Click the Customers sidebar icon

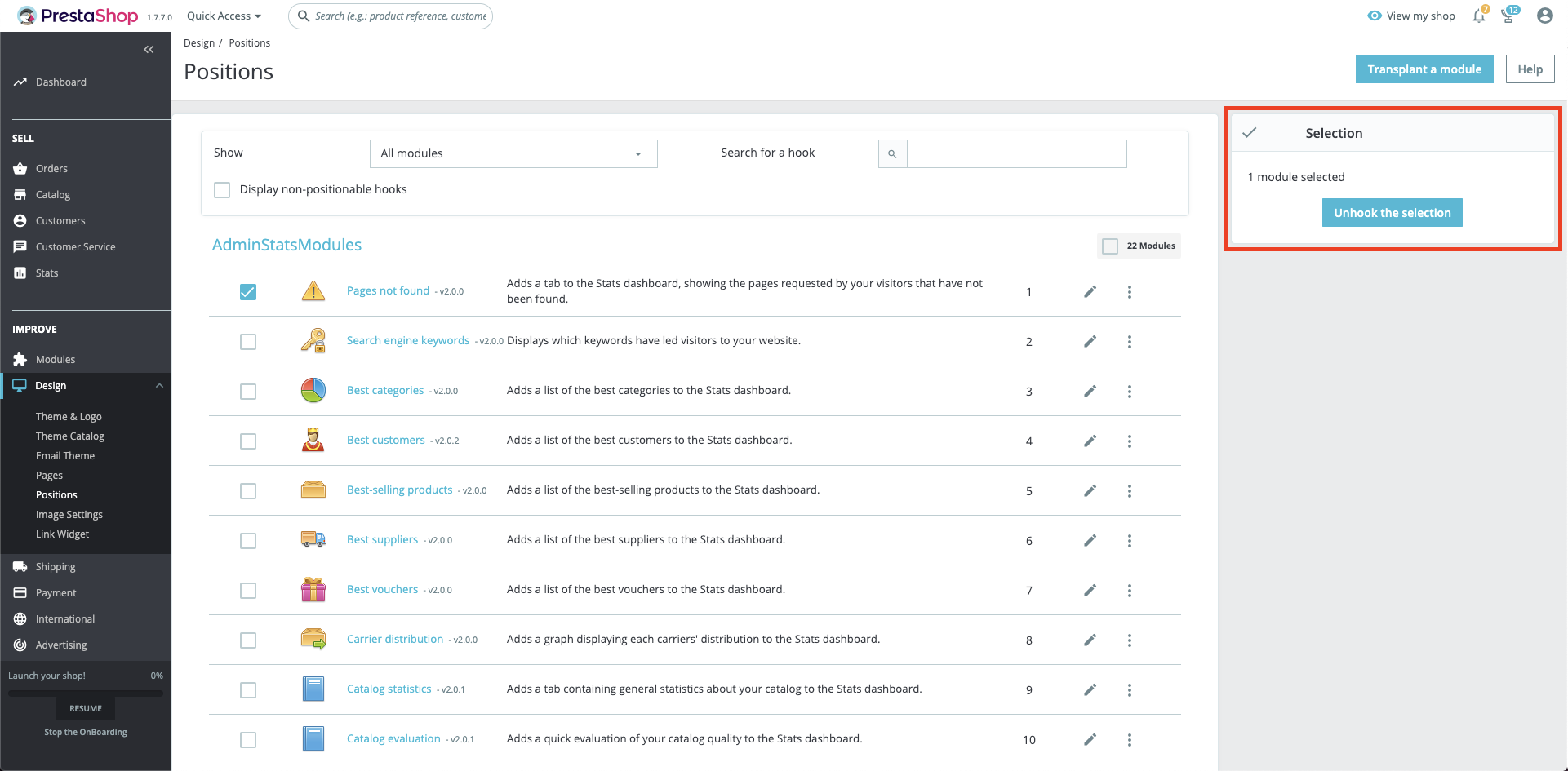[x=20, y=220]
